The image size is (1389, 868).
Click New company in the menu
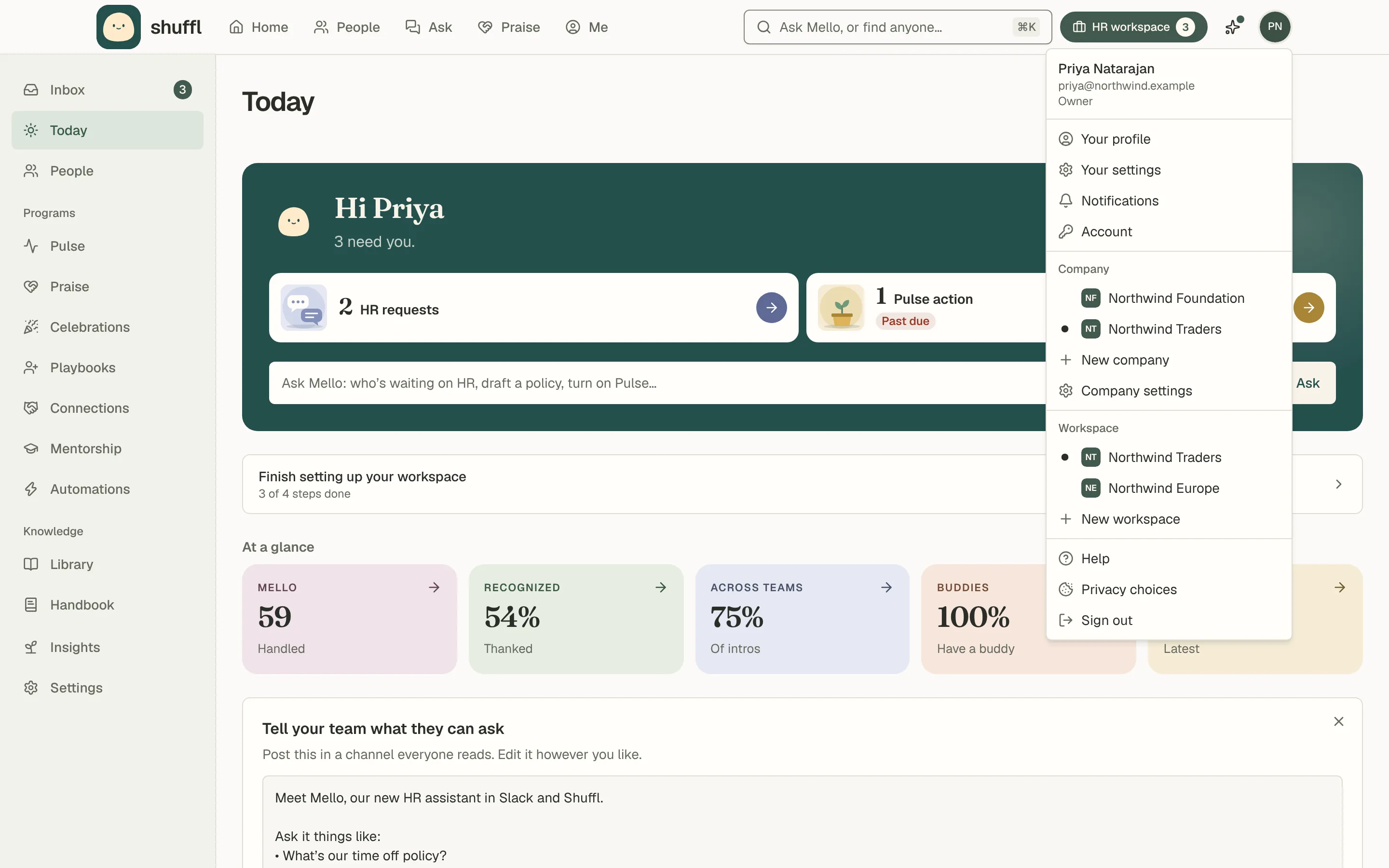1169,360
